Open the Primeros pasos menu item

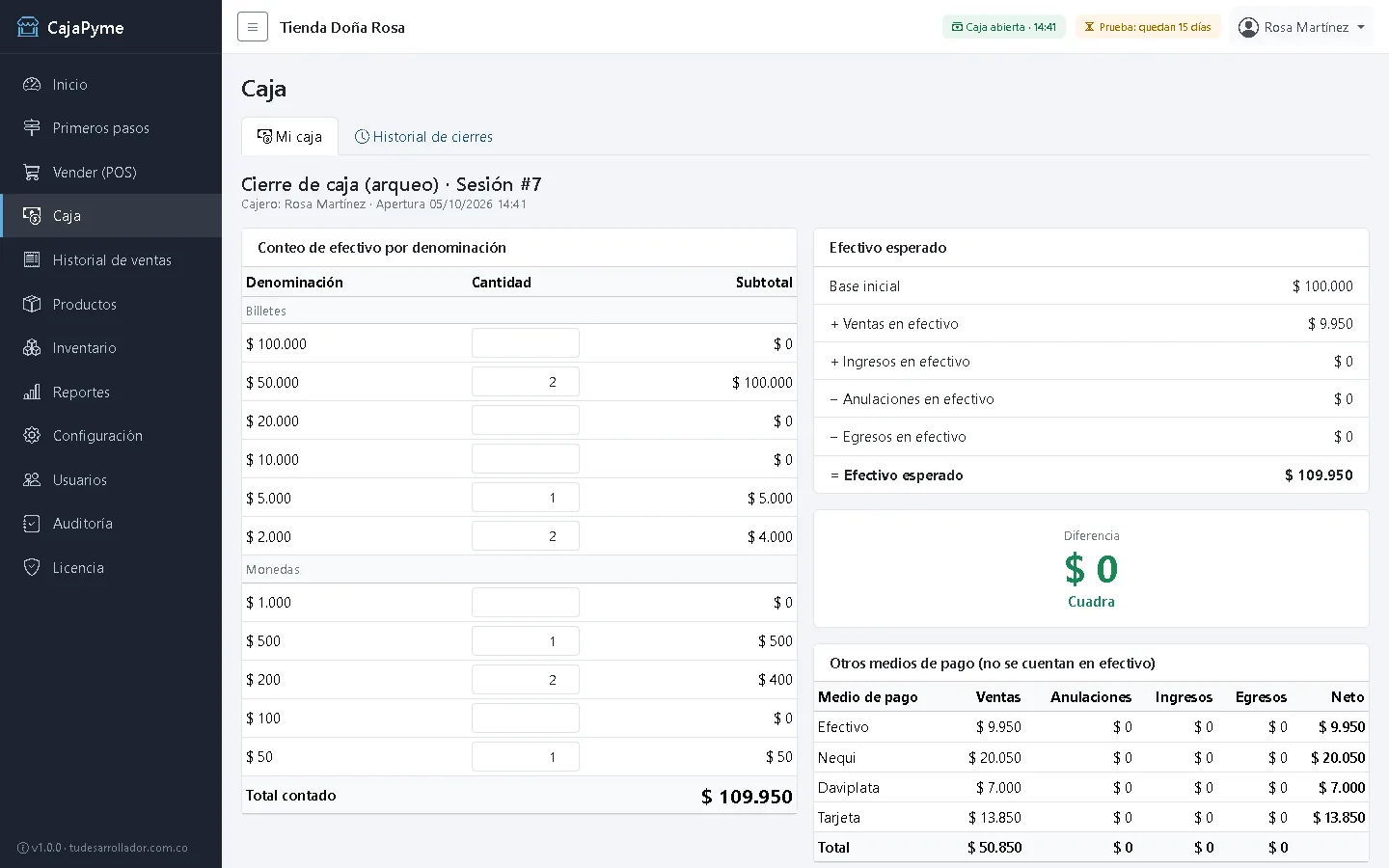111,127
